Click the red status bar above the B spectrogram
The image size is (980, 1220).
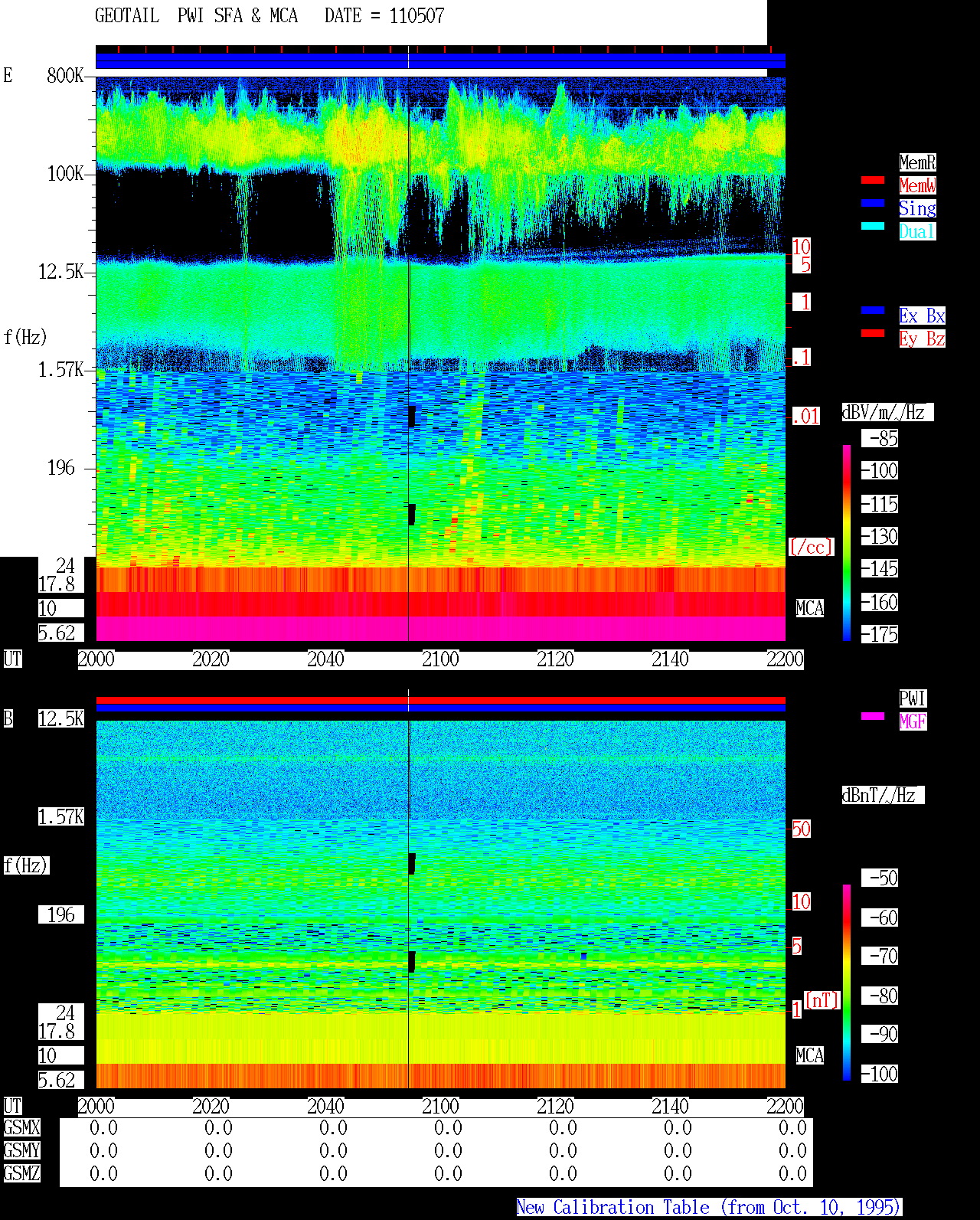(x=440, y=700)
